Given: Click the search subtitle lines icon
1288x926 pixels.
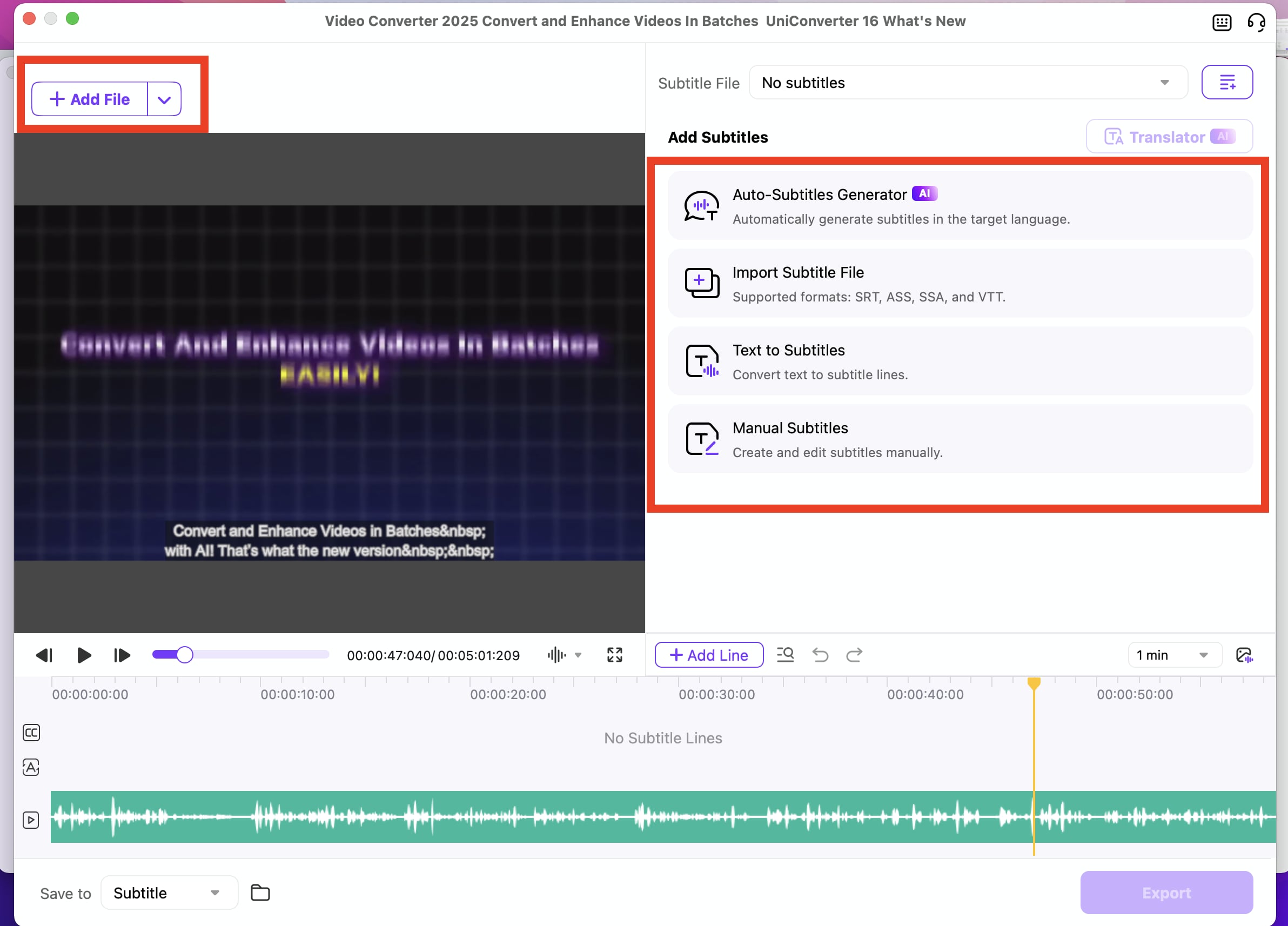Looking at the screenshot, I should 785,655.
